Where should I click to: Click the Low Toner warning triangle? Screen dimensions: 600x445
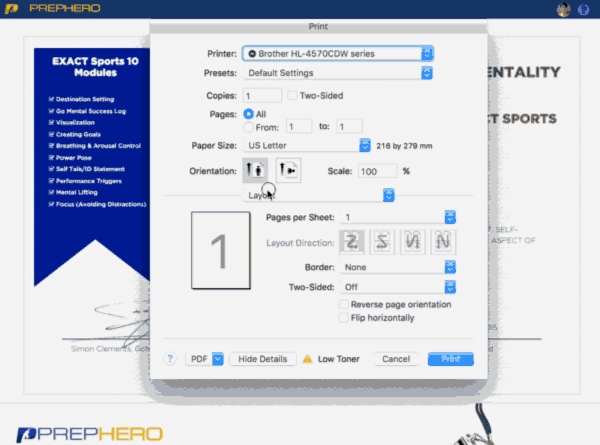307,359
